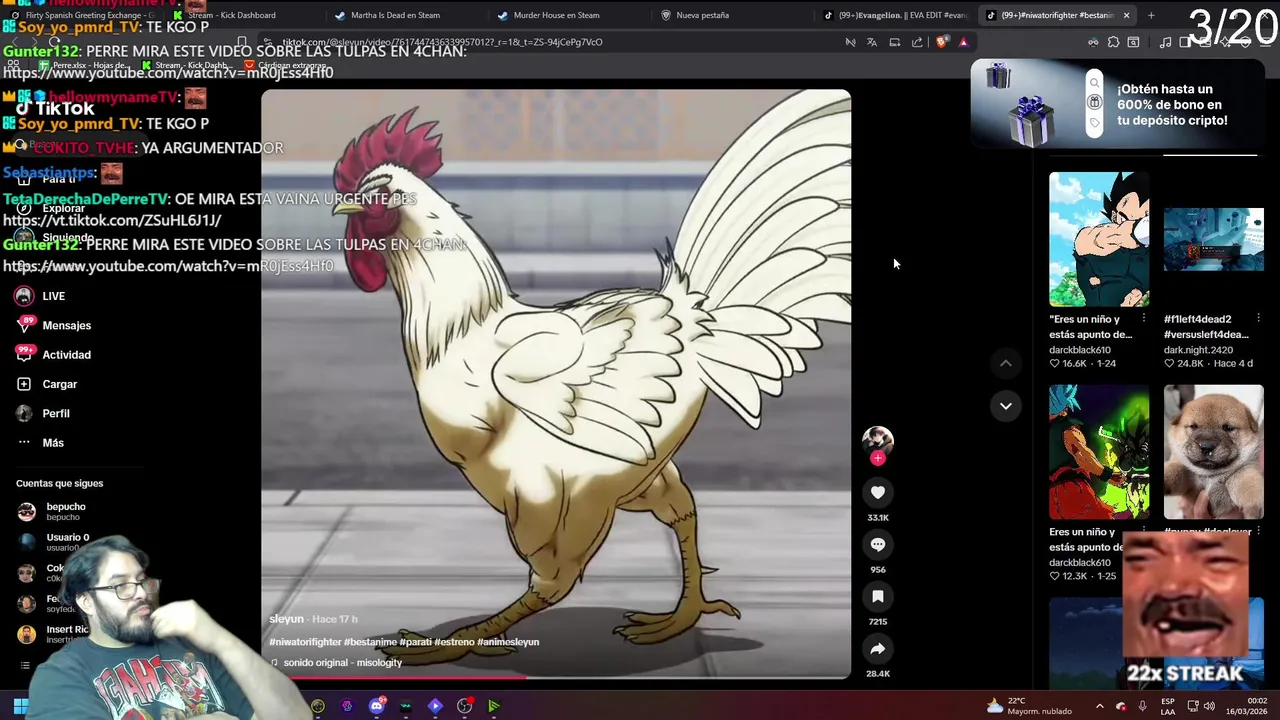
Task: Click the taskbar microphone icon
Action: click(1142, 706)
